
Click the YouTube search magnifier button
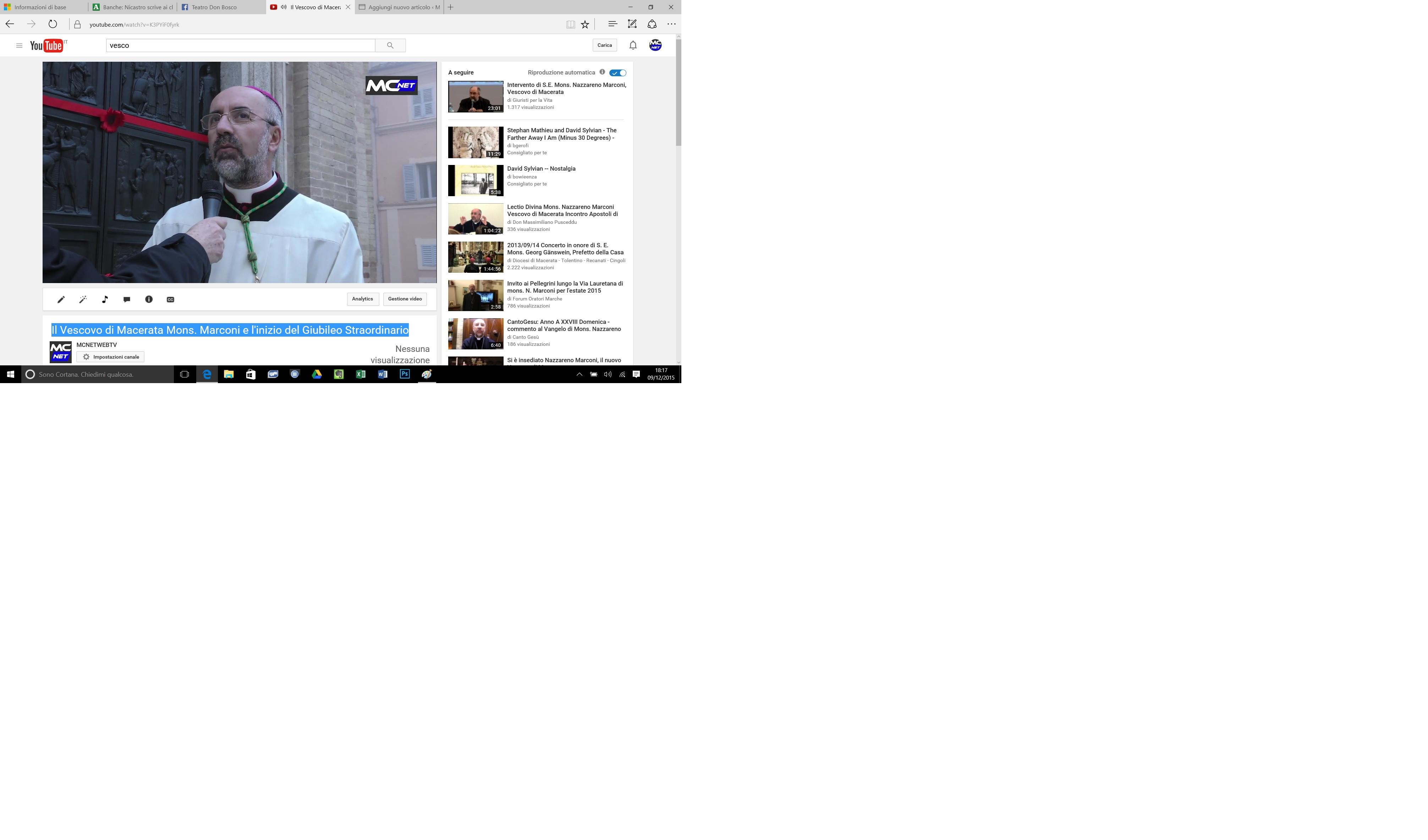coord(390,45)
